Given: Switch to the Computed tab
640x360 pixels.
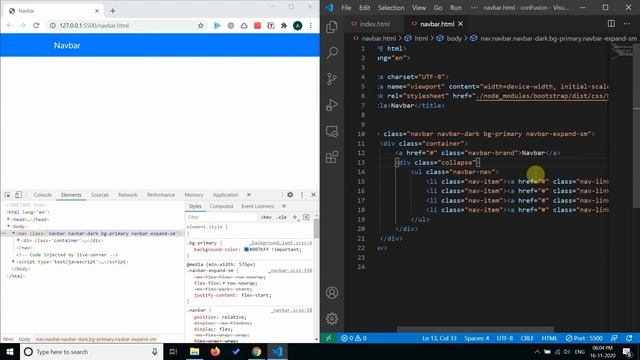Looking at the screenshot, I should pos(221,206).
